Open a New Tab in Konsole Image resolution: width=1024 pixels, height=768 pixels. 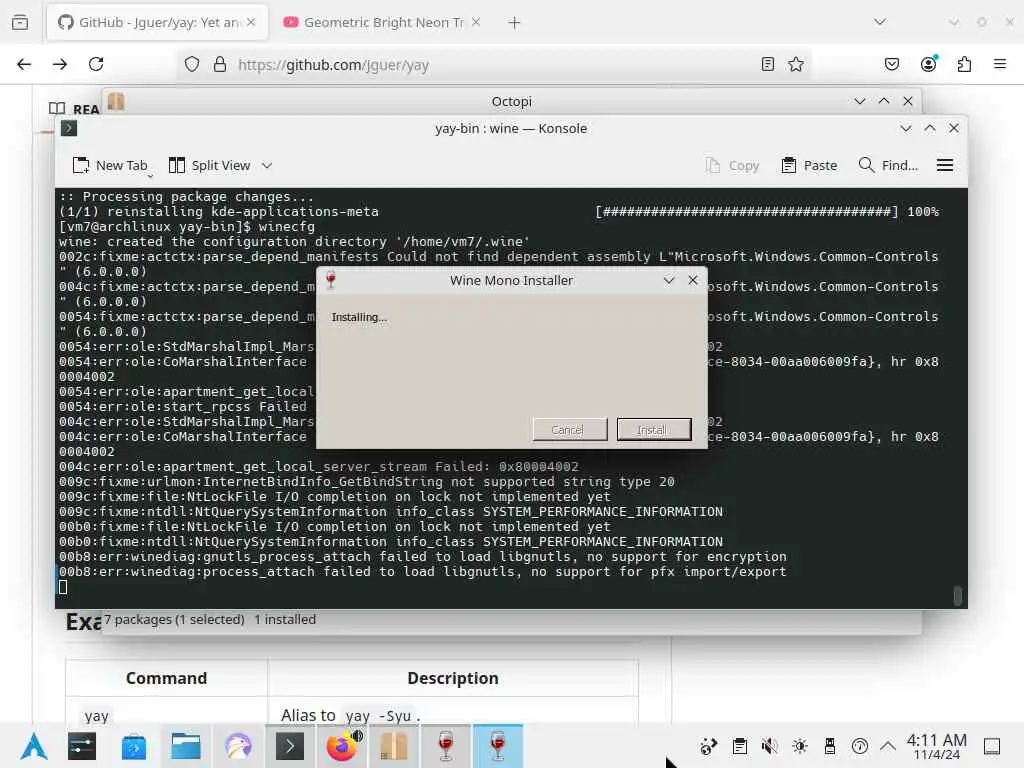click(x=110, y=165)
